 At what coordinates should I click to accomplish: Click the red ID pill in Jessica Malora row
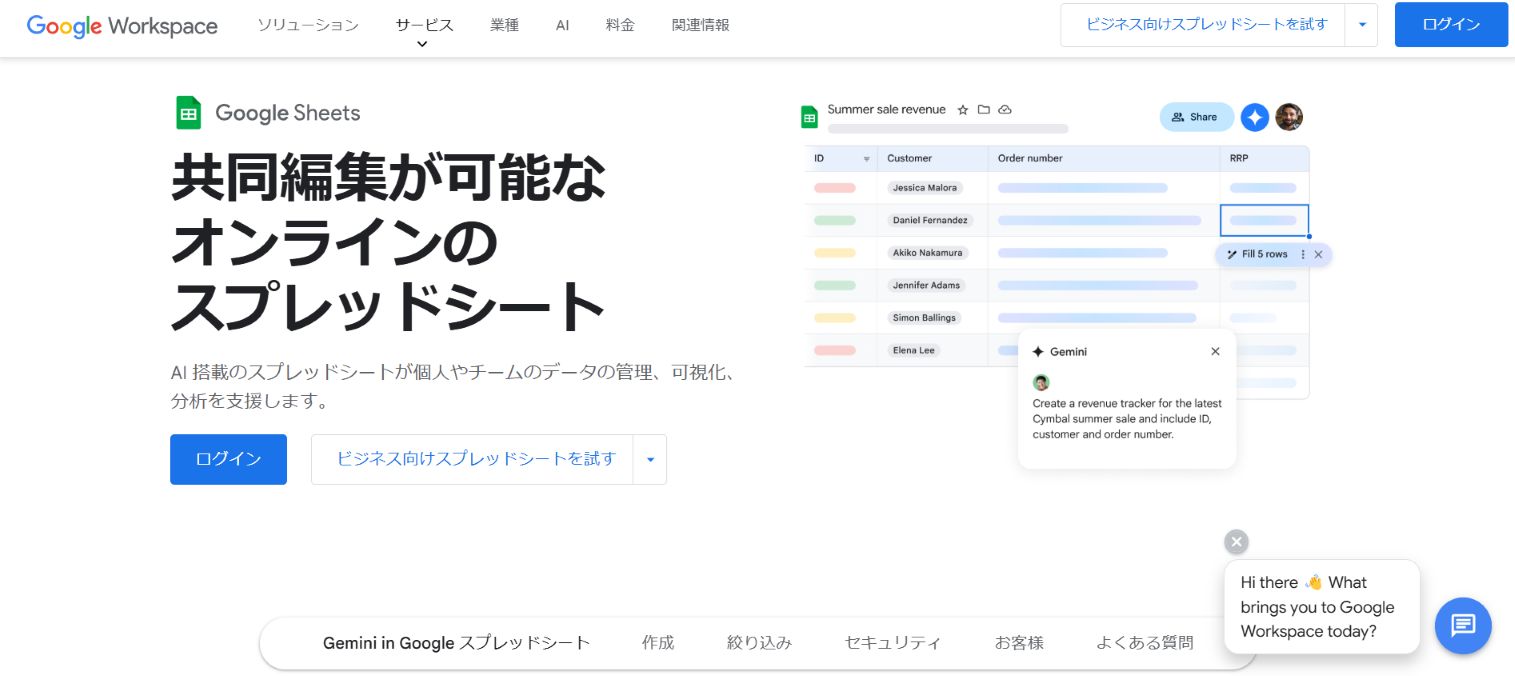[x=835, y=188]
